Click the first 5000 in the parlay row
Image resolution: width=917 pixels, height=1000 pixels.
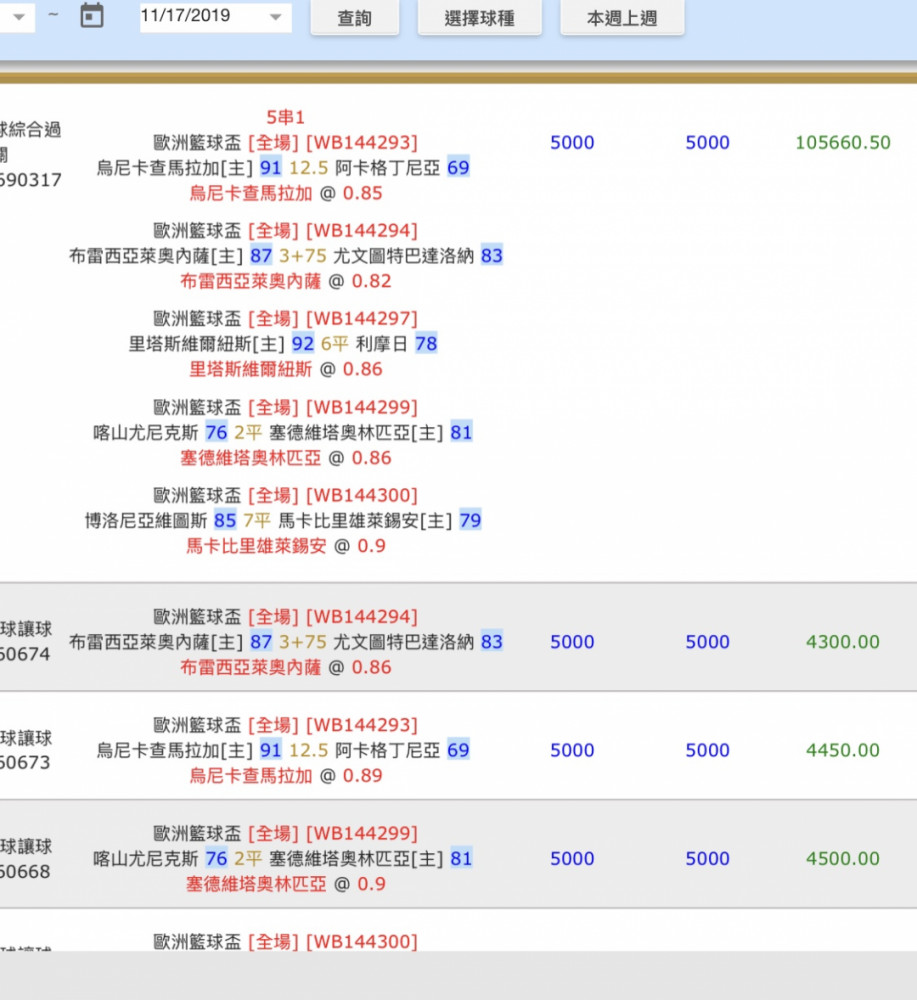click(572, 142)
